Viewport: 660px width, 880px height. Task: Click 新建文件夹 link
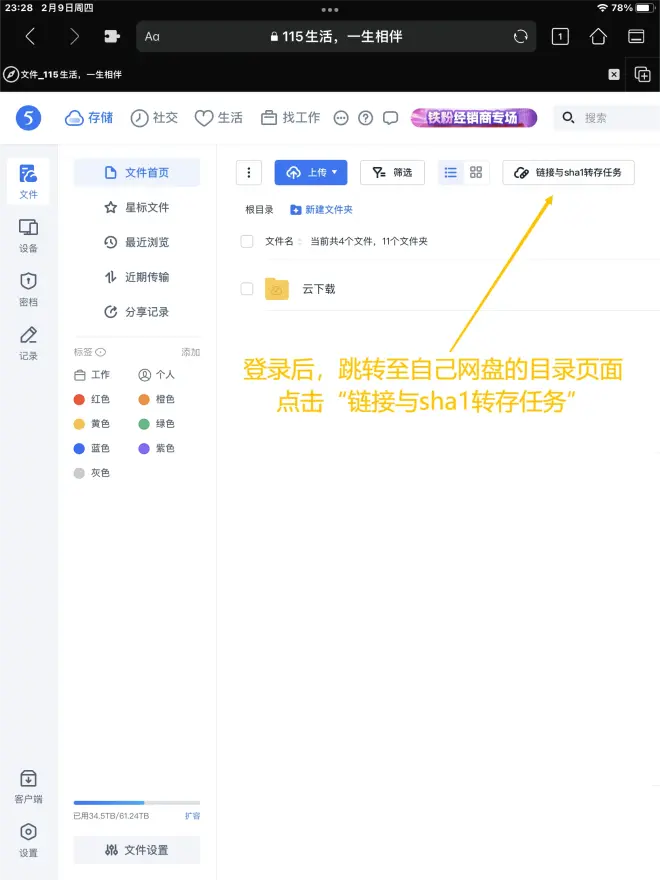pyautogui.click(x=322, y=209)
